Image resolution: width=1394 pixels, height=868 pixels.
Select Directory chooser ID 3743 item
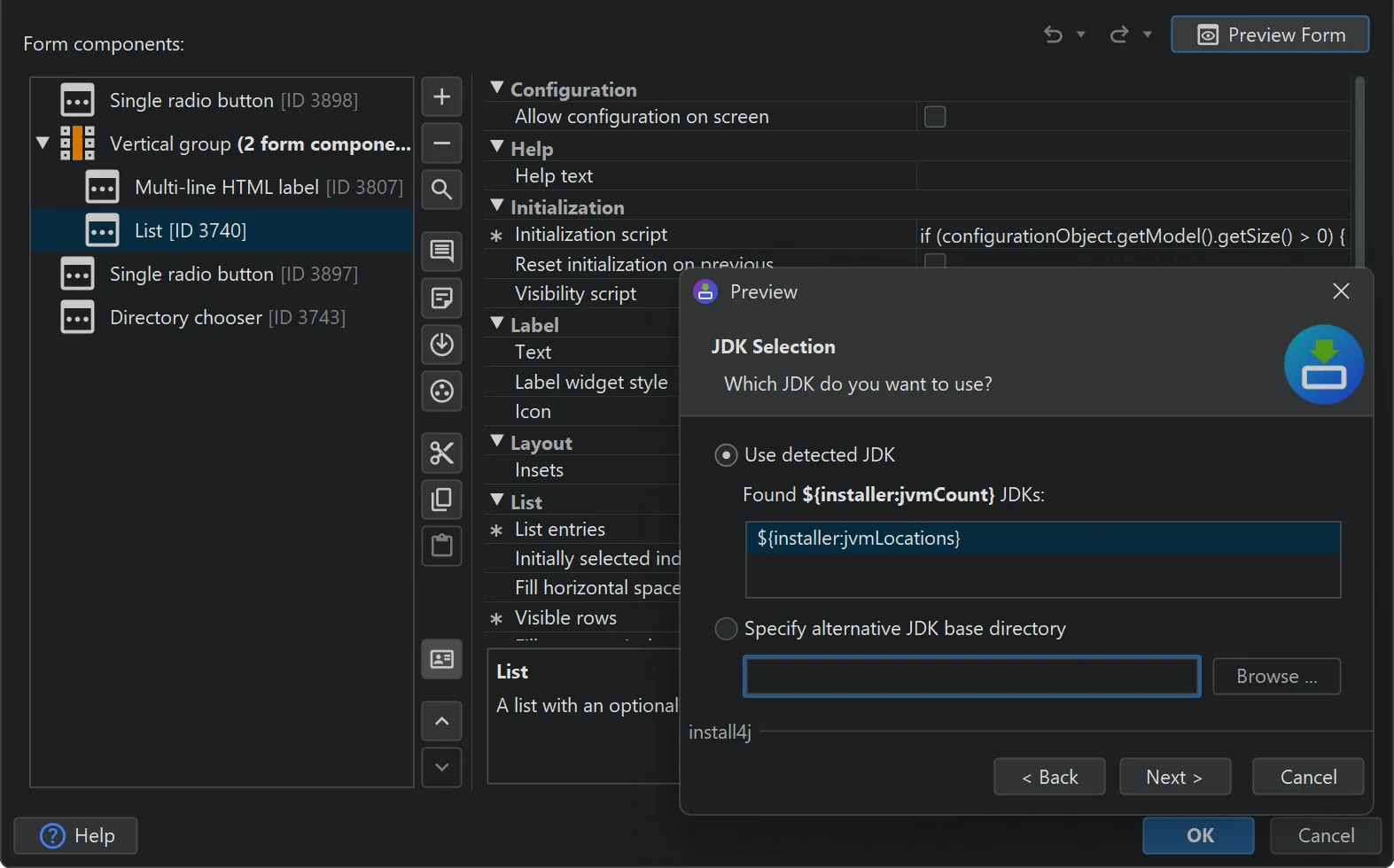tap(222, 317)
